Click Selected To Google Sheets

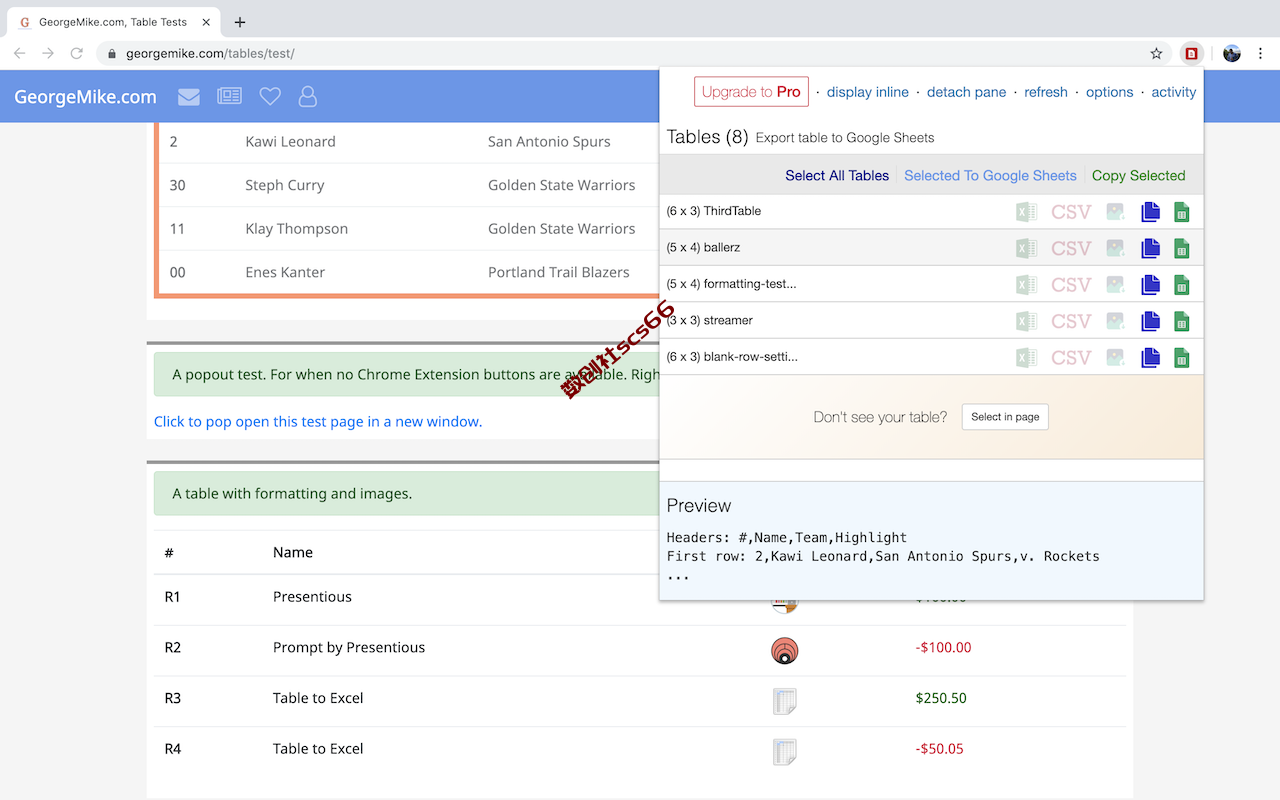pyautogui.click(x=990, y=176)
